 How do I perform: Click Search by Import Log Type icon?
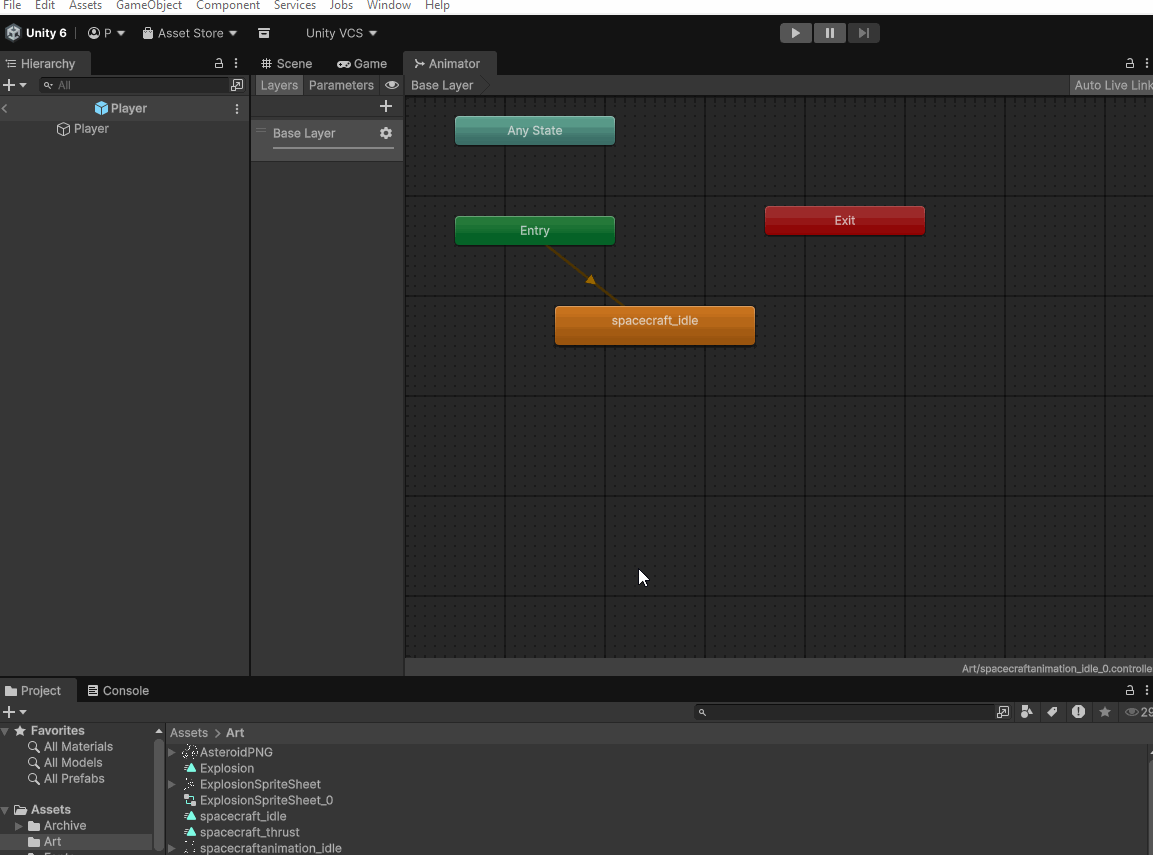pyautogui.click(x=1078, y=712)
